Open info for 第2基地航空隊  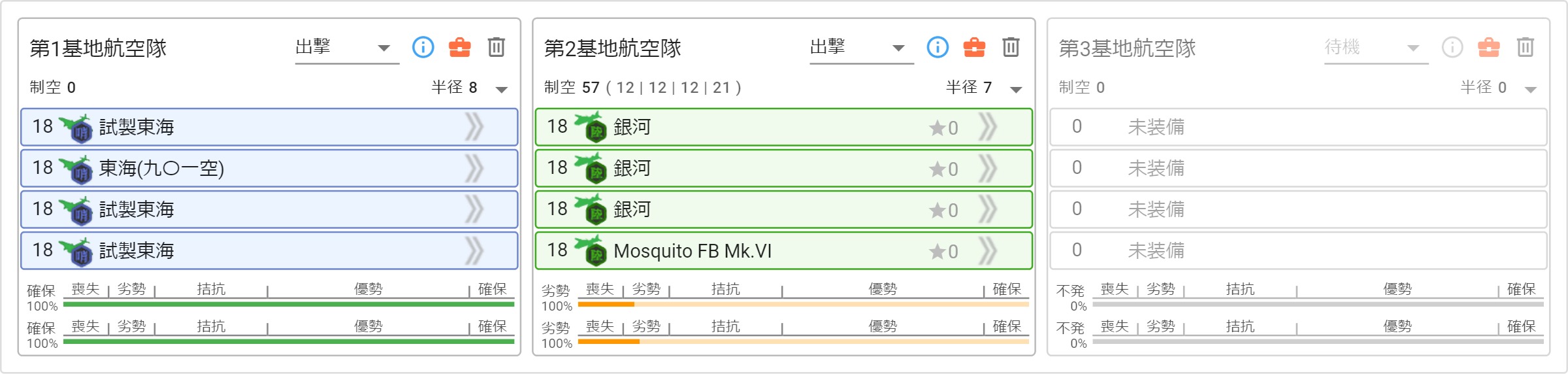tap(938, 47)
